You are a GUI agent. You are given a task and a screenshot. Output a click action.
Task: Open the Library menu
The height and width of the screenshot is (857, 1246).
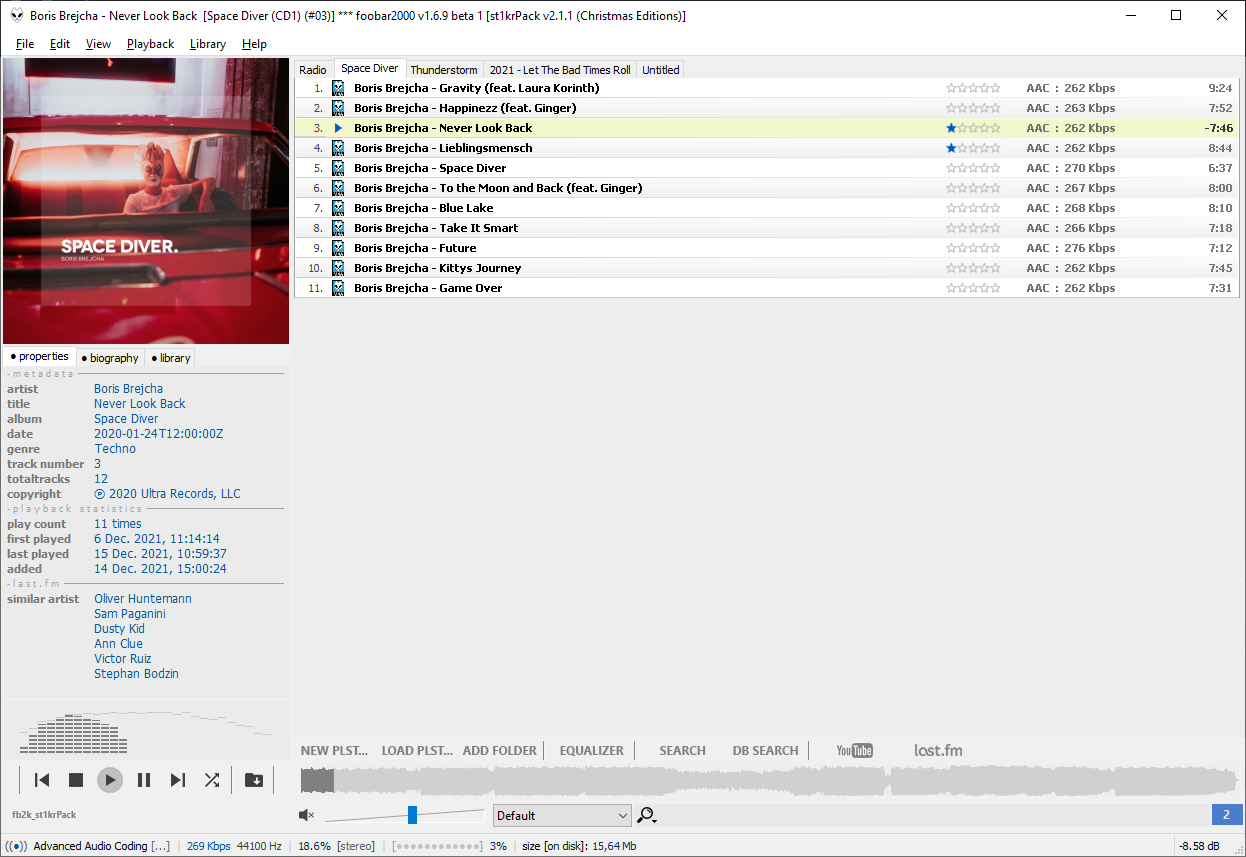207,44
